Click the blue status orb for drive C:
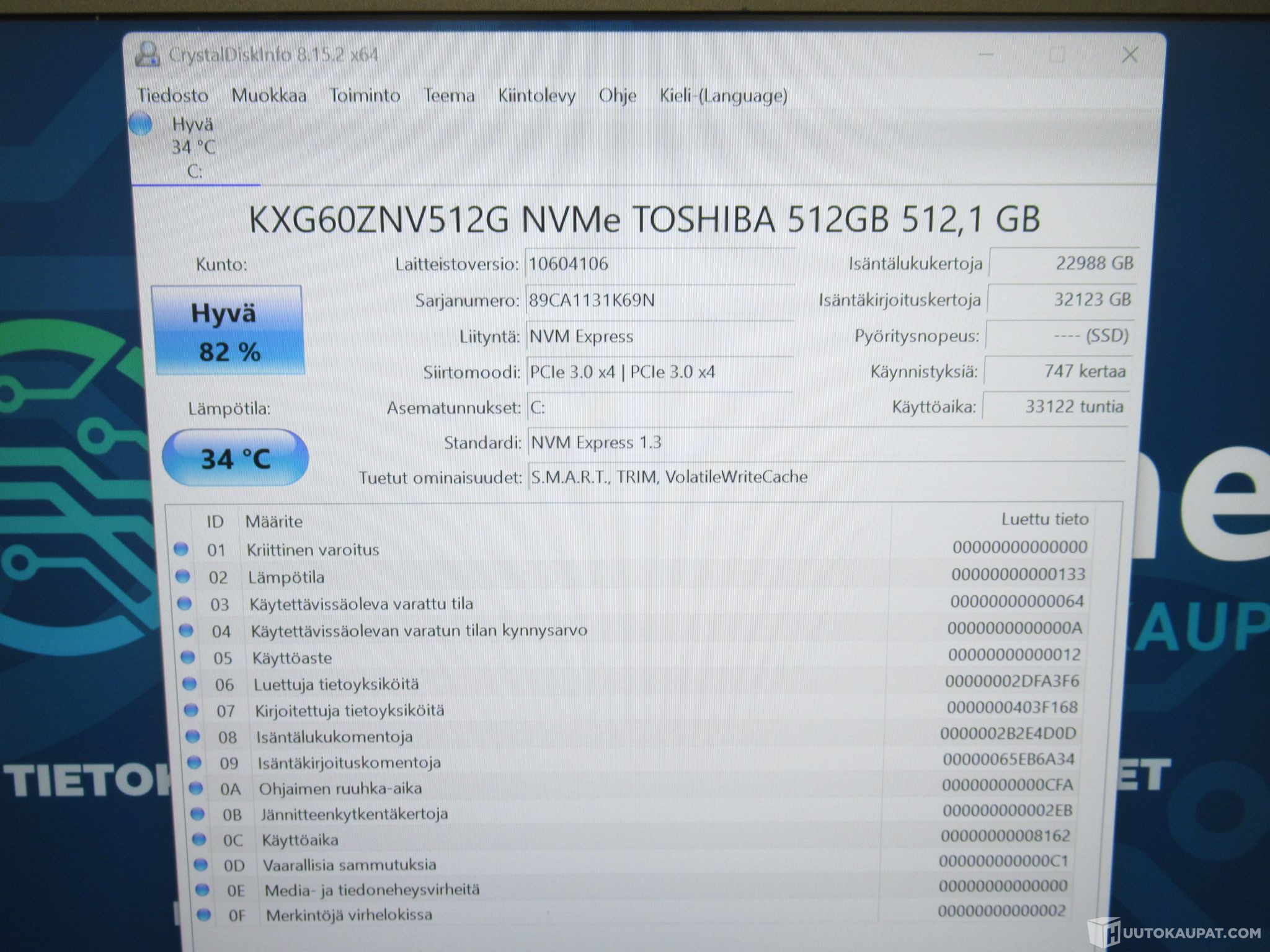Screen dimensions: 1270x952 [141, 125]
